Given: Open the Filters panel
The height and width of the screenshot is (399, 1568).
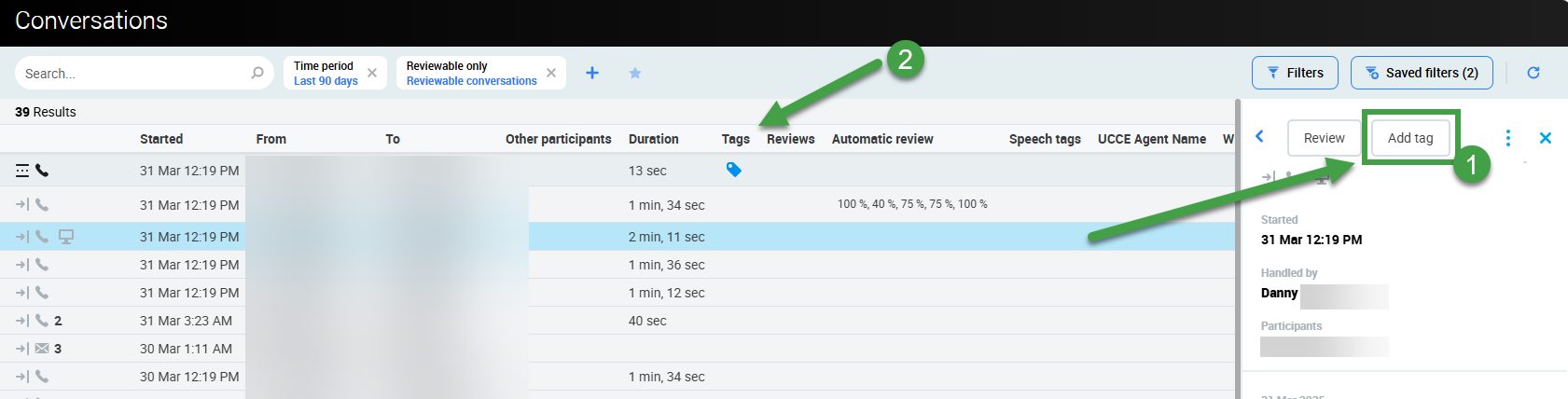Looking at the screenshot, I should [1295, 73].
